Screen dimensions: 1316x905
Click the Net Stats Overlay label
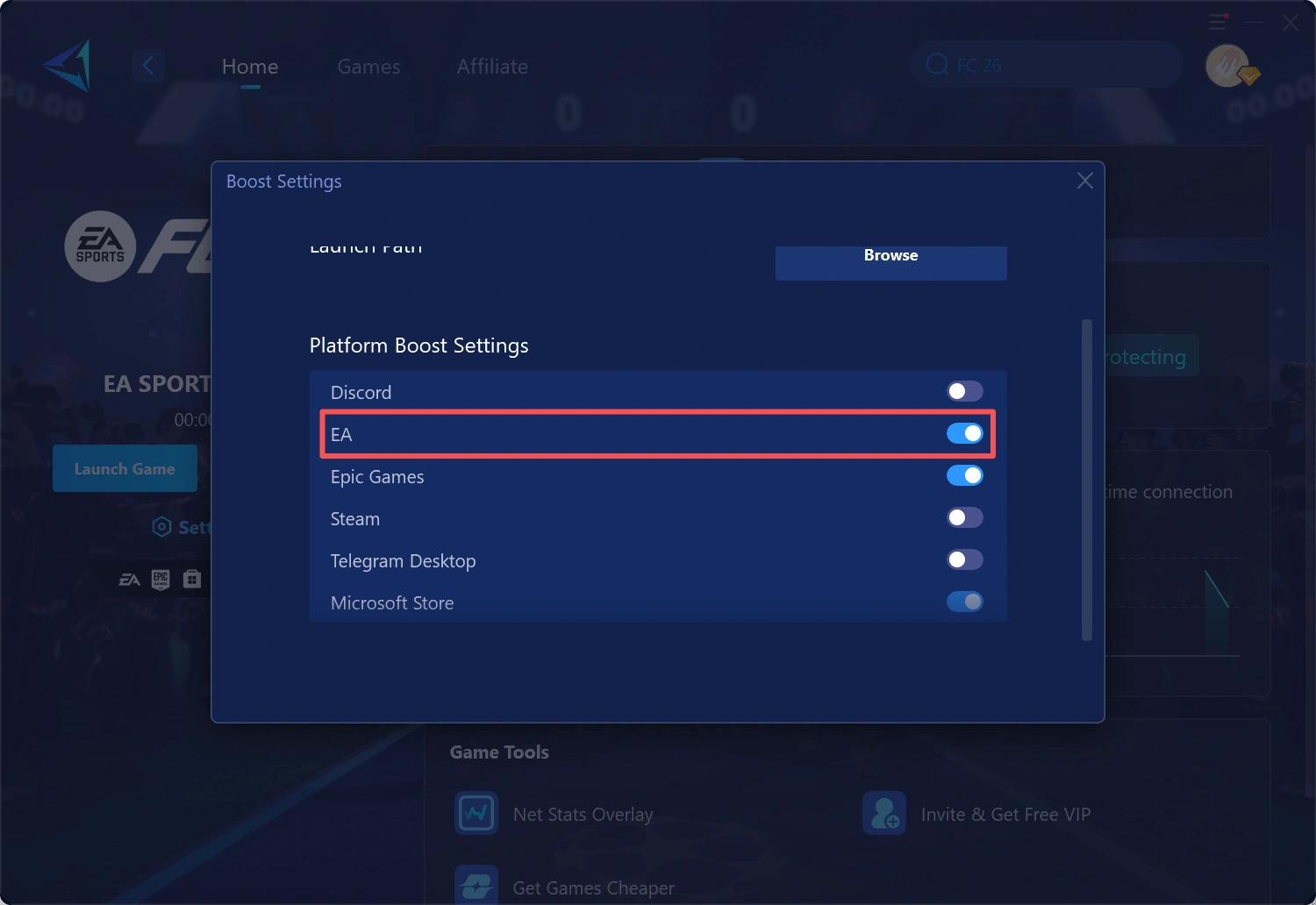click(583, 815)
